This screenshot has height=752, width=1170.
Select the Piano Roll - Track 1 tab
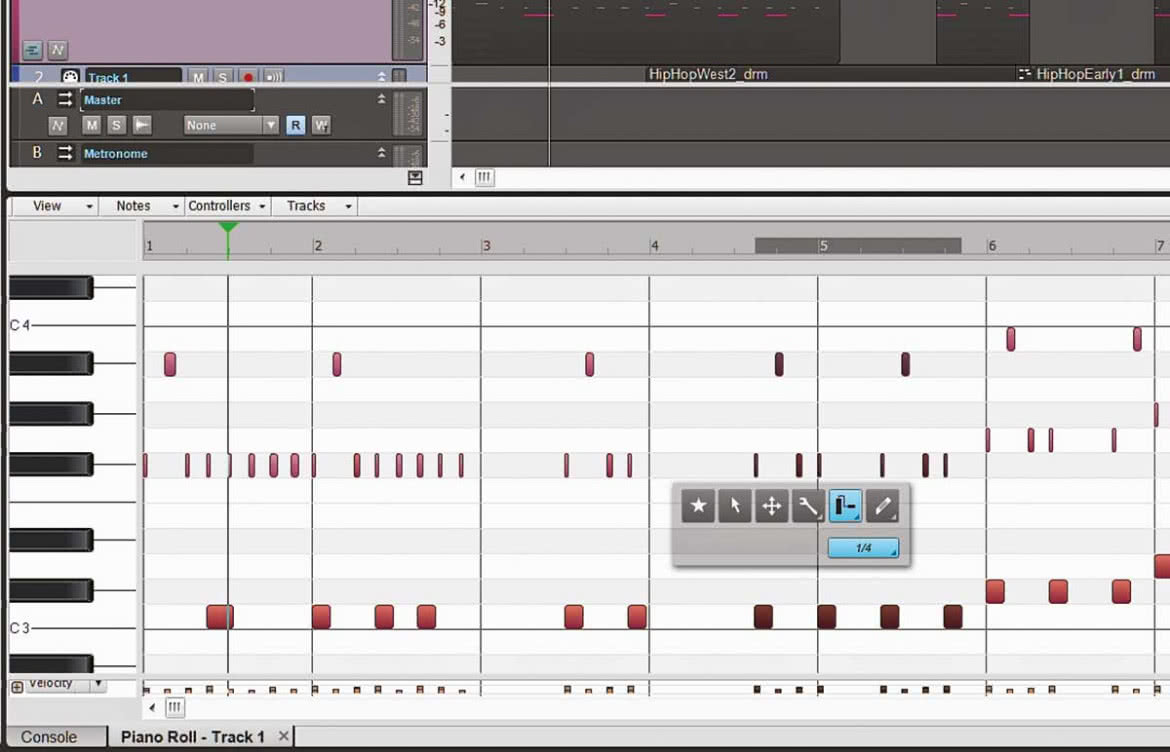tap(193, 736)
